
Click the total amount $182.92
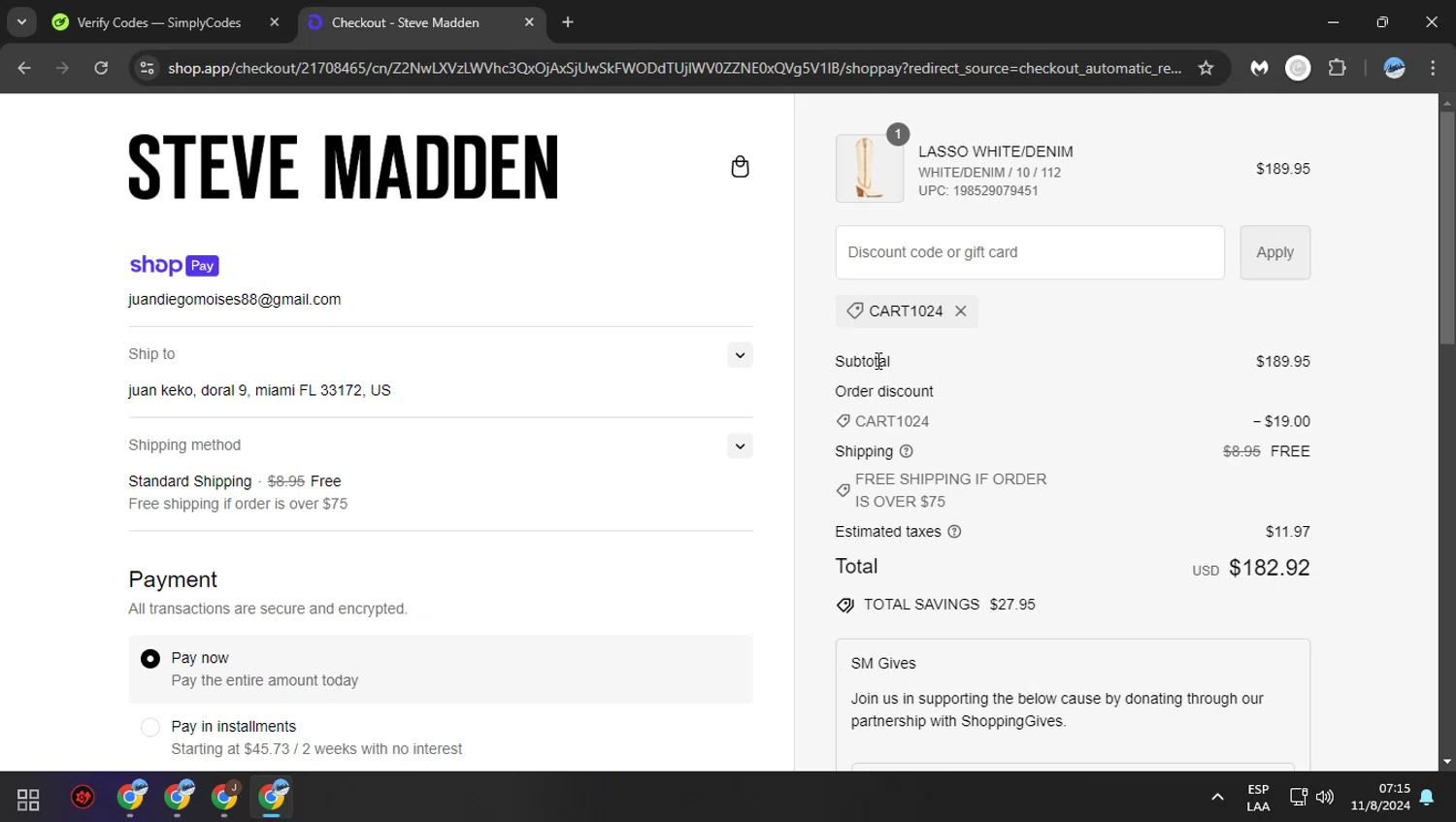pyautogui.click(x=1270, y=568)
